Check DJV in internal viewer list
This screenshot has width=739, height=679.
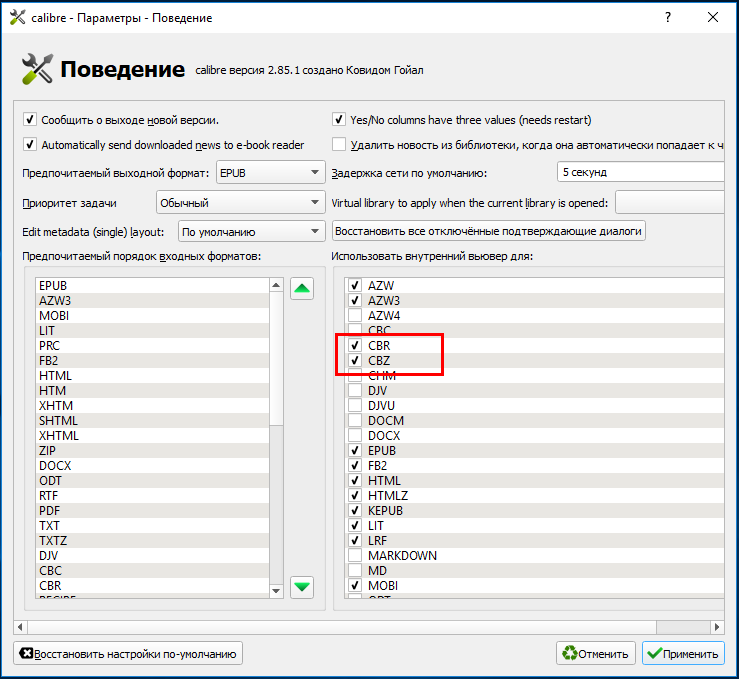(x=355, y=391)
